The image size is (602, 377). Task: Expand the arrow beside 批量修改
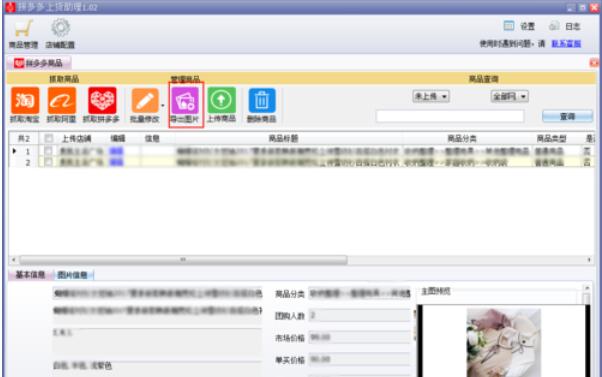pyautogui.click(x=163, y=105)
